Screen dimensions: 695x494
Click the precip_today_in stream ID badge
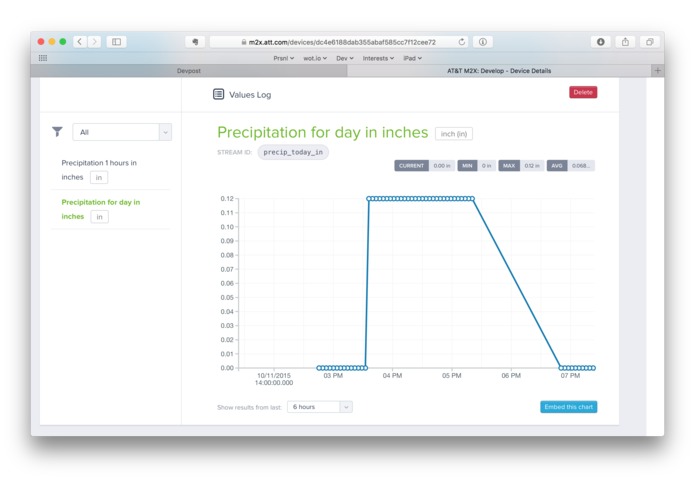pos(293,152)
